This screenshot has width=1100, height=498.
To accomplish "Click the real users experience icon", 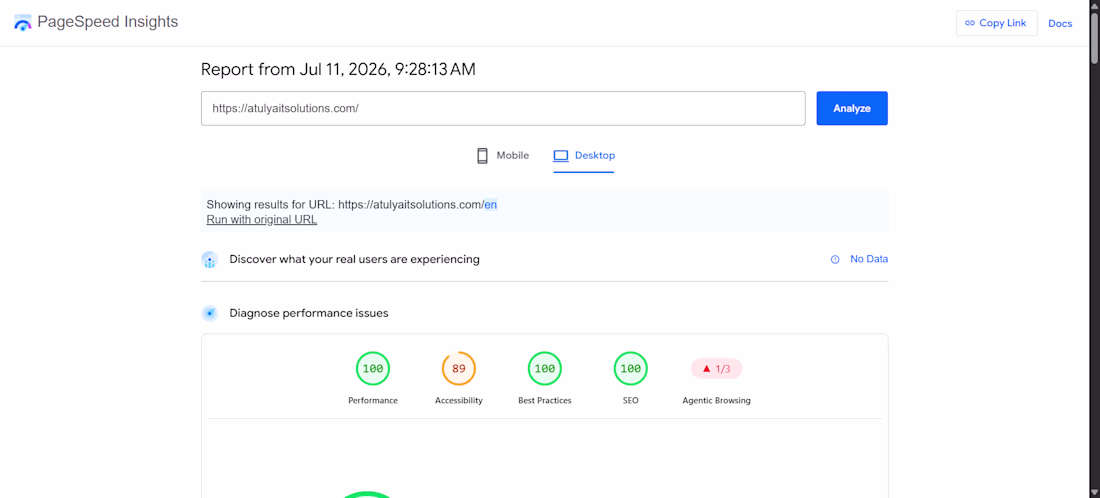I will click(209, 260).
